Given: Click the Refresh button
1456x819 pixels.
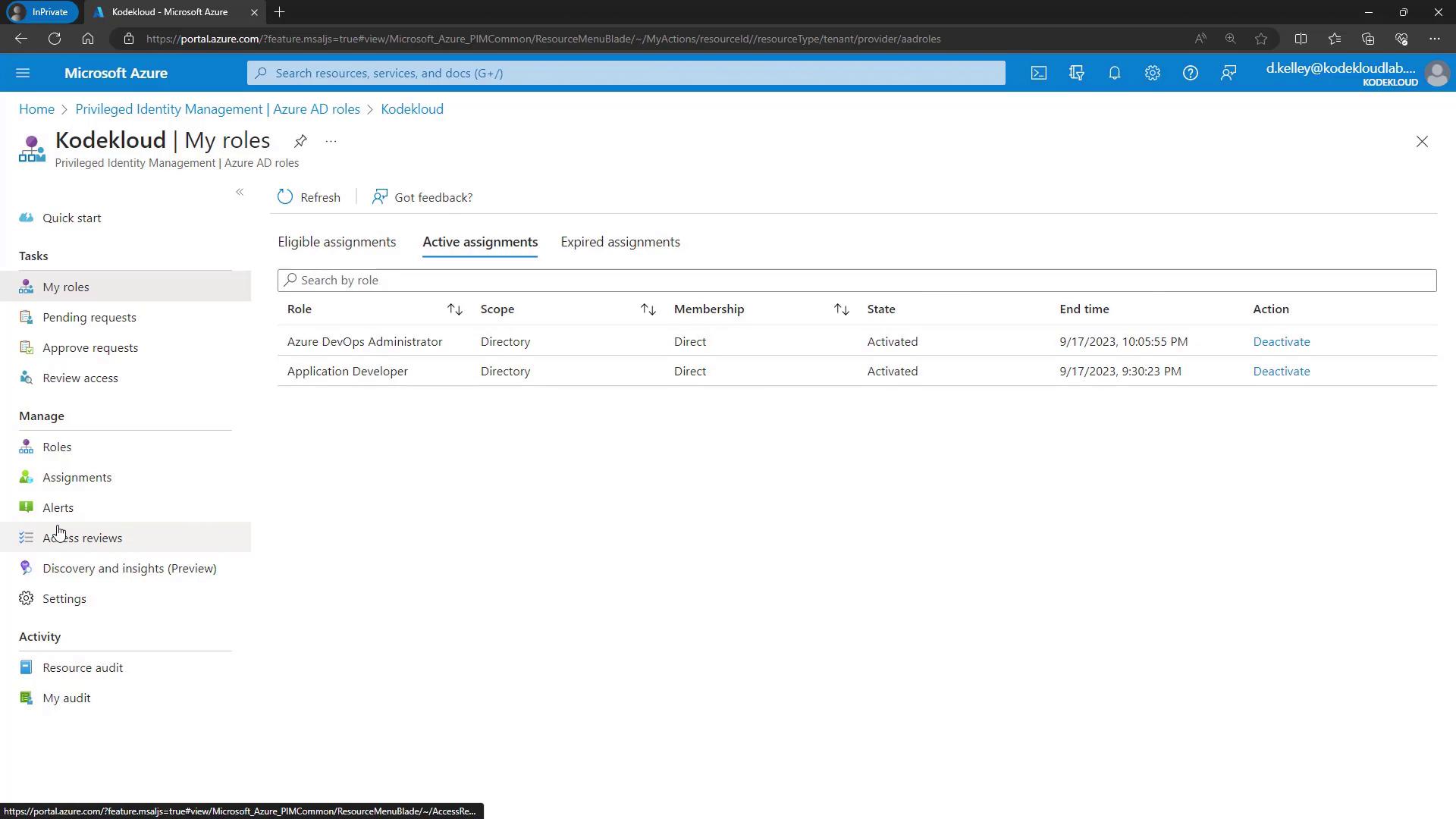Looking at the screenshot, I should (309, 197).
